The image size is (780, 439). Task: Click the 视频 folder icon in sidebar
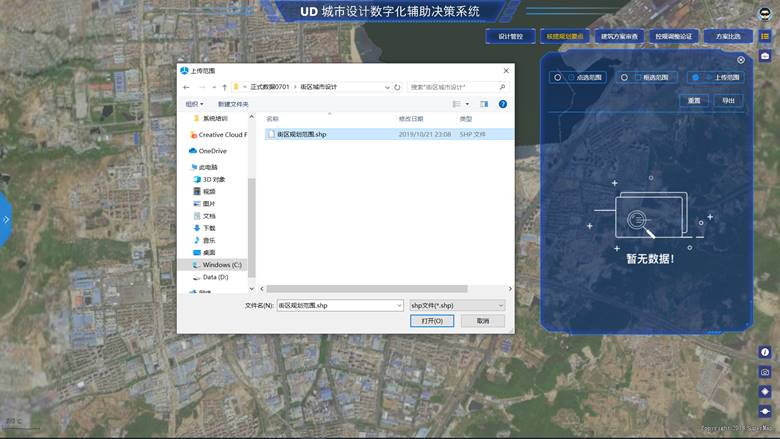197,191
